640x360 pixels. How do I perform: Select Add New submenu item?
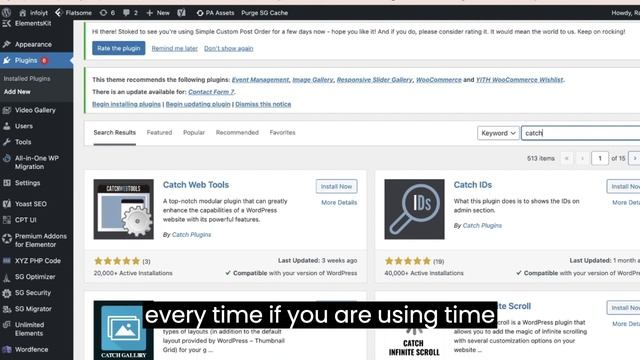[x=17, y=92]
